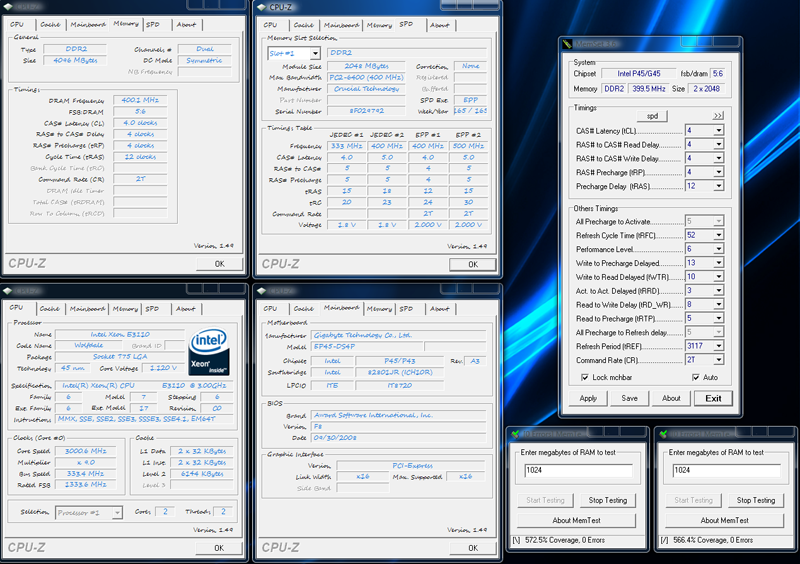The height and width of the screenshot is (564, 800).
Task: Click the Manufacturer value Crucial Technology
Action: (366, 89)
